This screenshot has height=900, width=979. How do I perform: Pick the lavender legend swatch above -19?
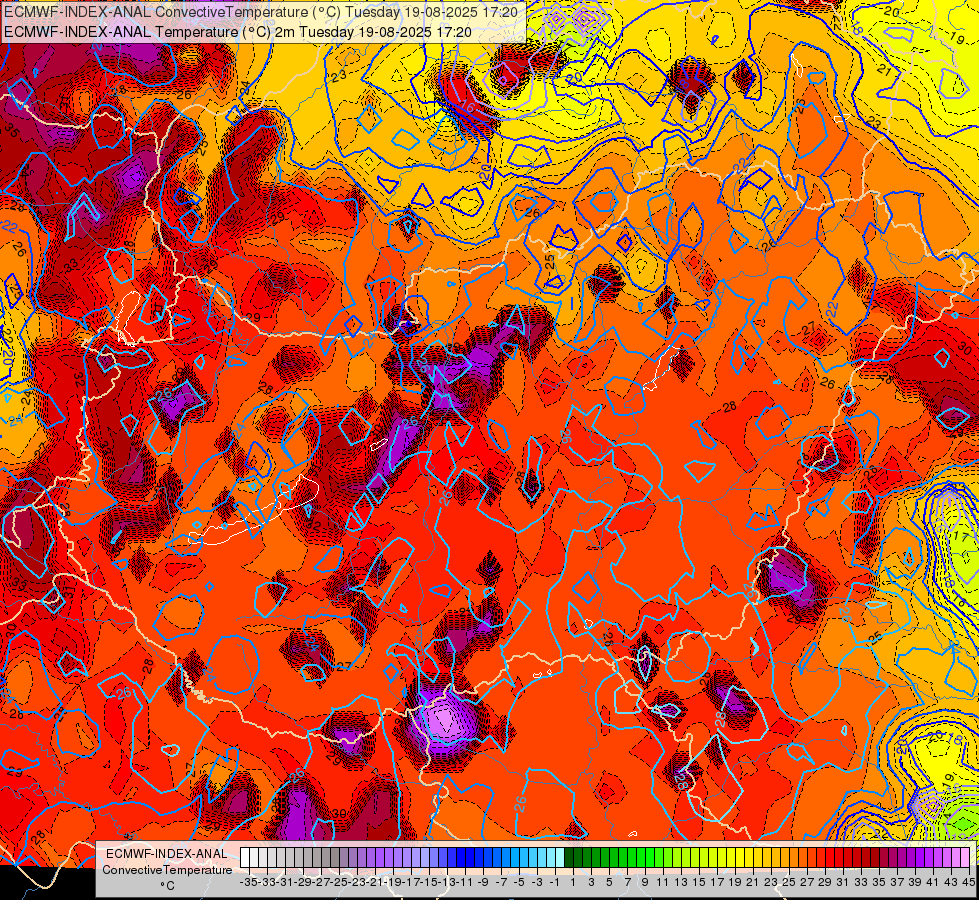389,857
